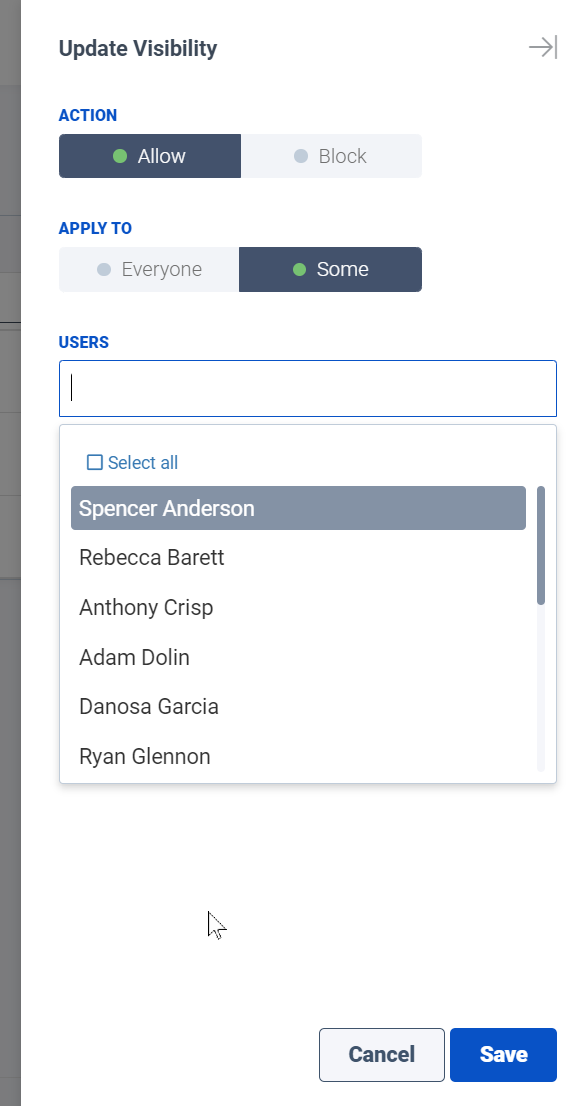The height and width of the screenshot is (1106, 588).
Task: Tick the Select all checkbox
Action: (94, 462)
